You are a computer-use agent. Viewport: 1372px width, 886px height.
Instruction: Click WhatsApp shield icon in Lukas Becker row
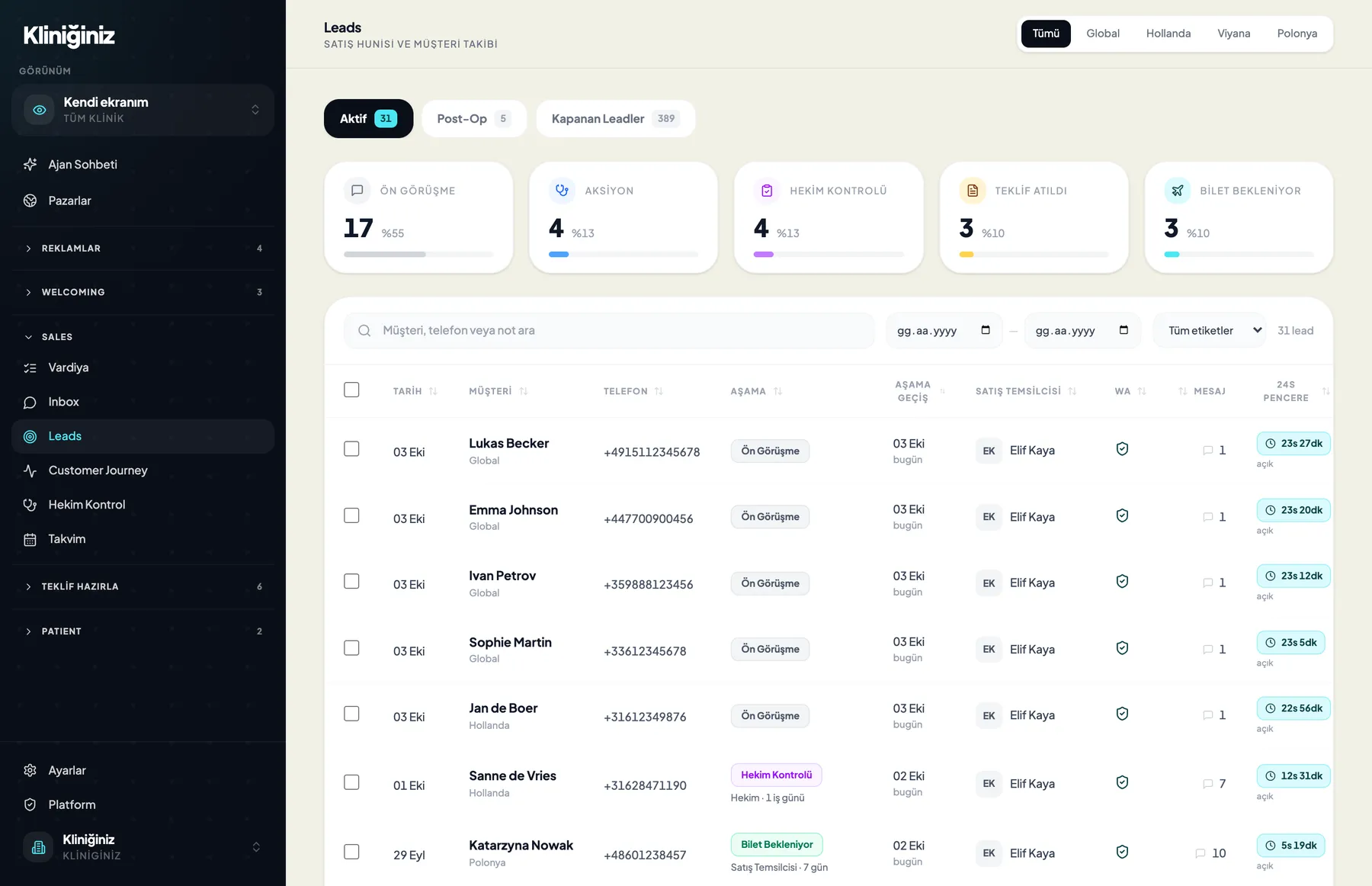pos(1122,449)
